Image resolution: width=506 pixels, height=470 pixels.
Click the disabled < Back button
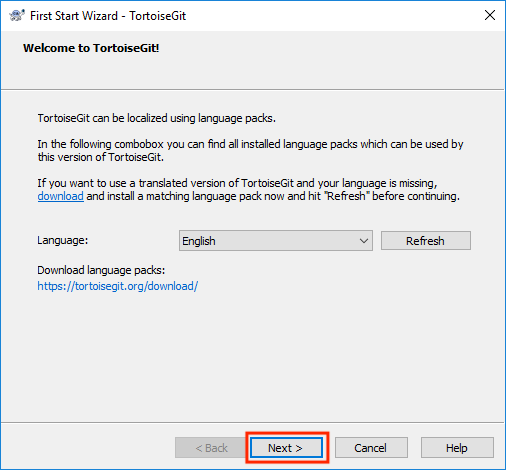211,448
